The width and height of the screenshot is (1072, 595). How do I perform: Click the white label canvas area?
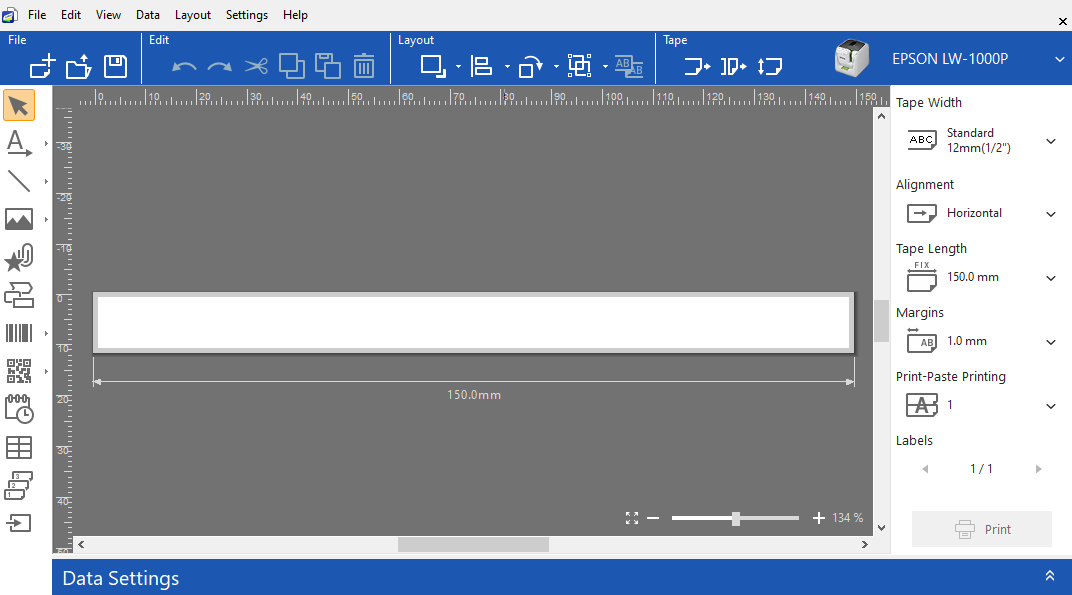click(x=473, y=323)
